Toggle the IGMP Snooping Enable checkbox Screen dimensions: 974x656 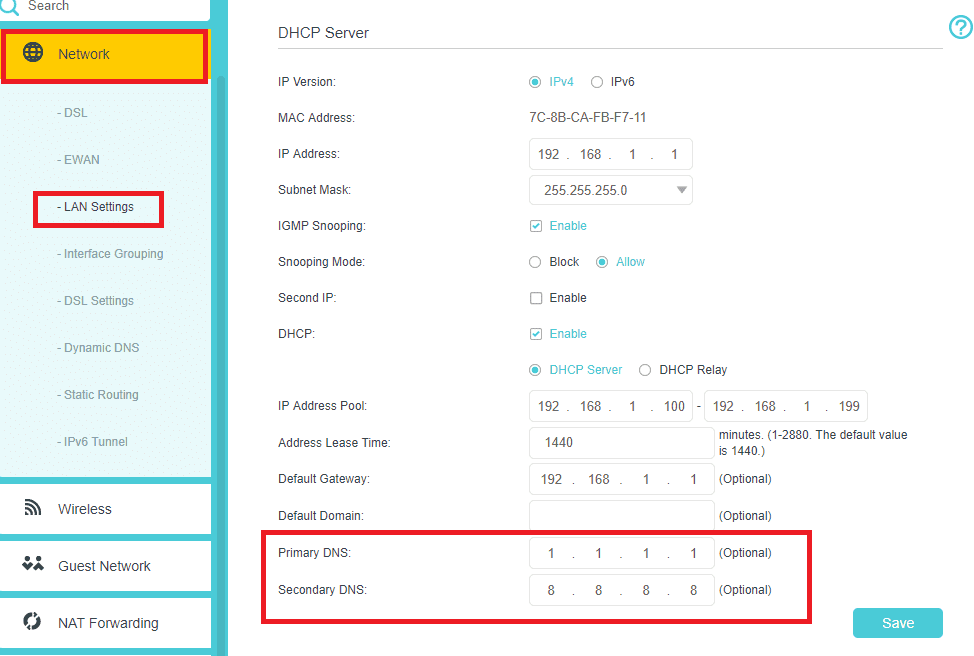[535, 226]
